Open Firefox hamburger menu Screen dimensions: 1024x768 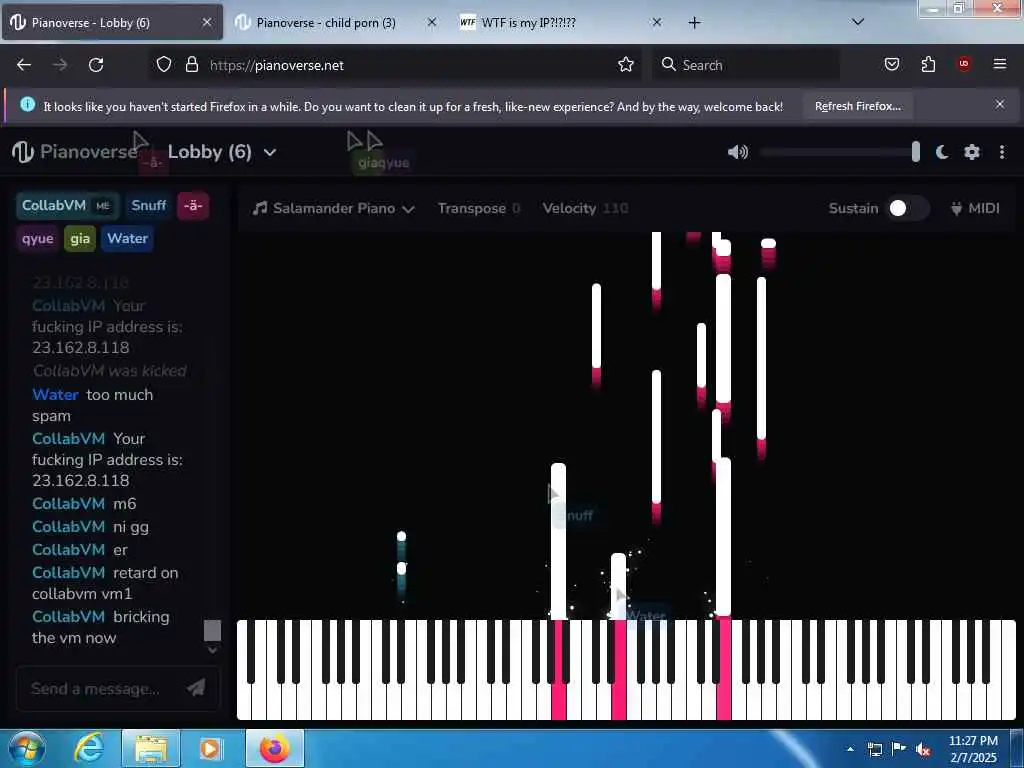(999, 64)
